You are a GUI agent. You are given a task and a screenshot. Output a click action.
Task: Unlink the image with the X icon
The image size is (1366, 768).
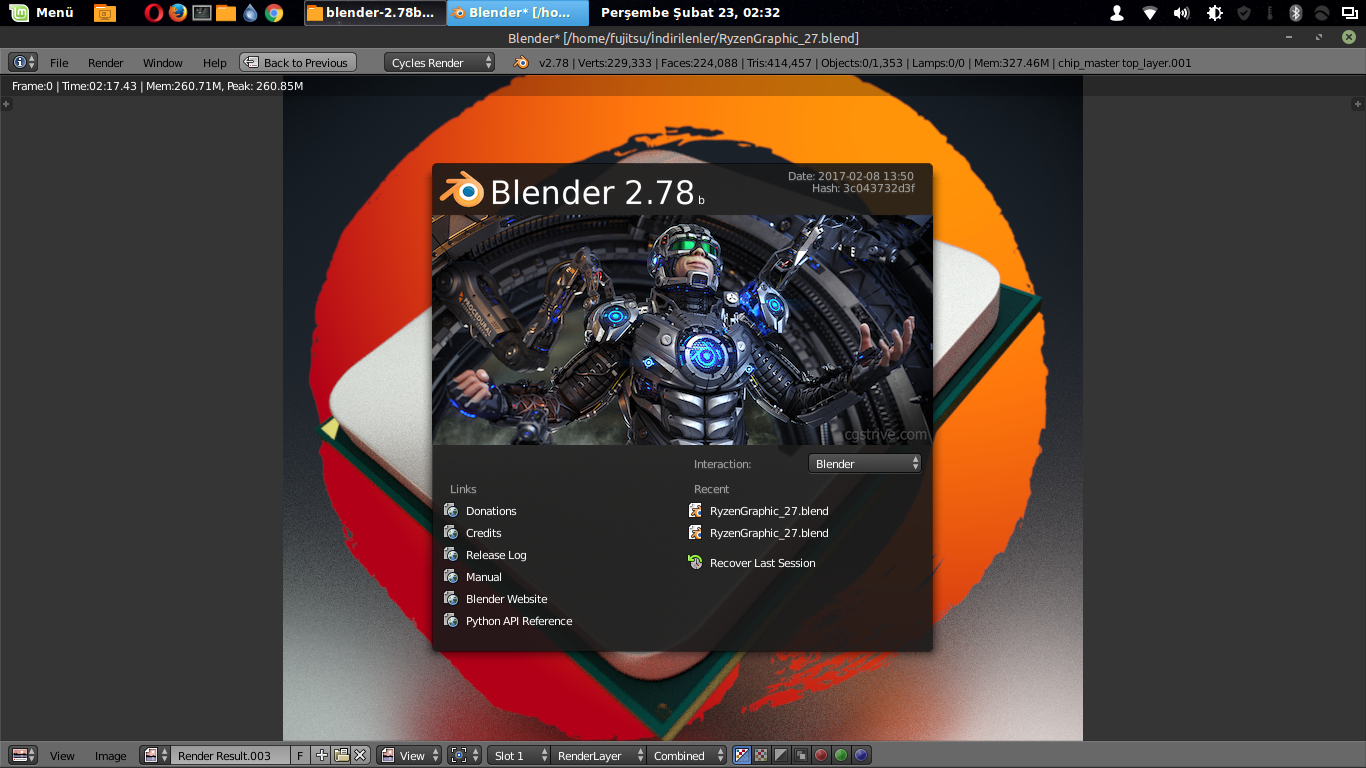pos(360,755)
